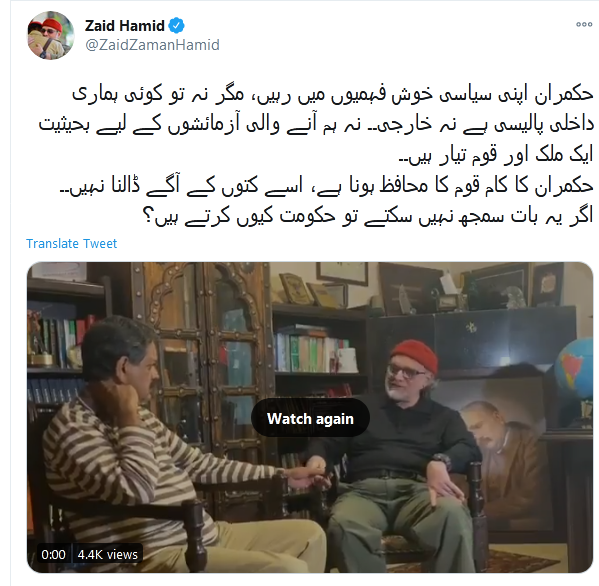Screen dimensions: 599x586
Task: Click the second line of Urdu tweet text
Action: coord(316,125)
